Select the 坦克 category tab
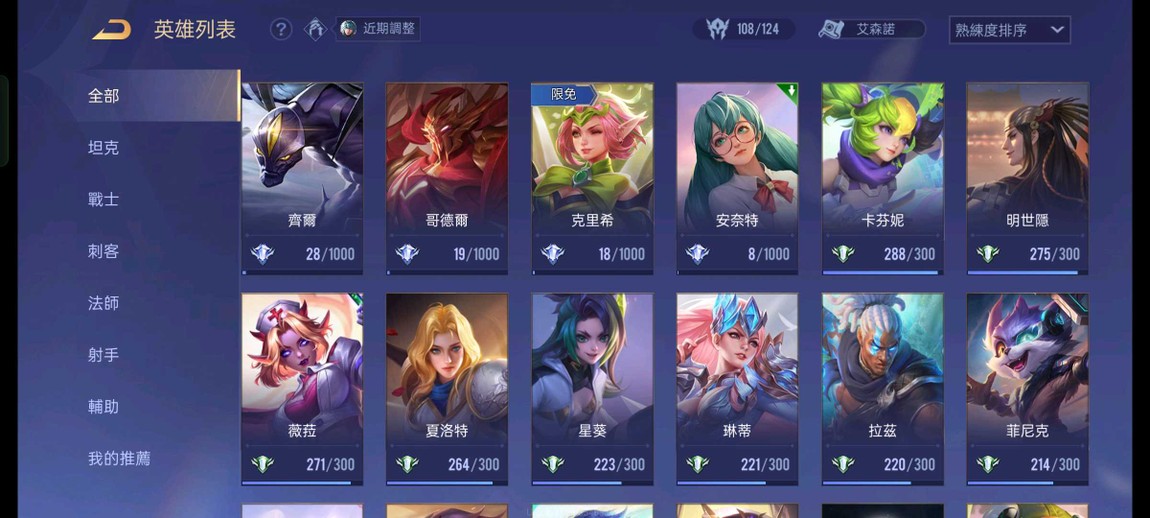This screenshot has width=1150, height=518. pos(103,148)
